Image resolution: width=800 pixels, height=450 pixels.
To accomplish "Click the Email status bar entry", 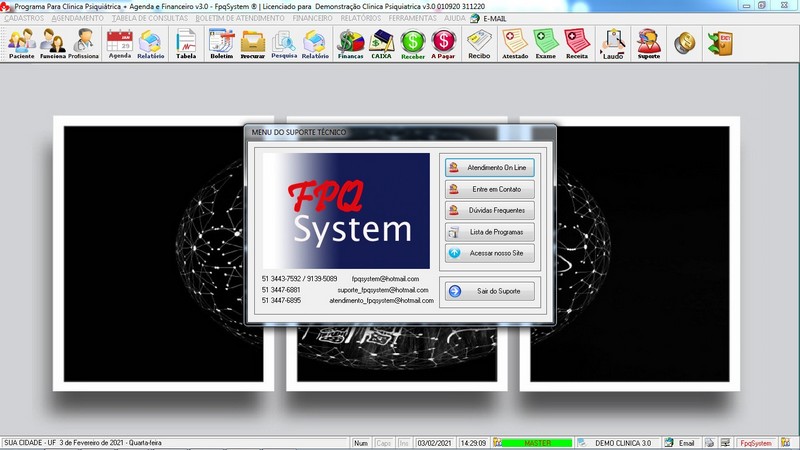I will point(686,443).
